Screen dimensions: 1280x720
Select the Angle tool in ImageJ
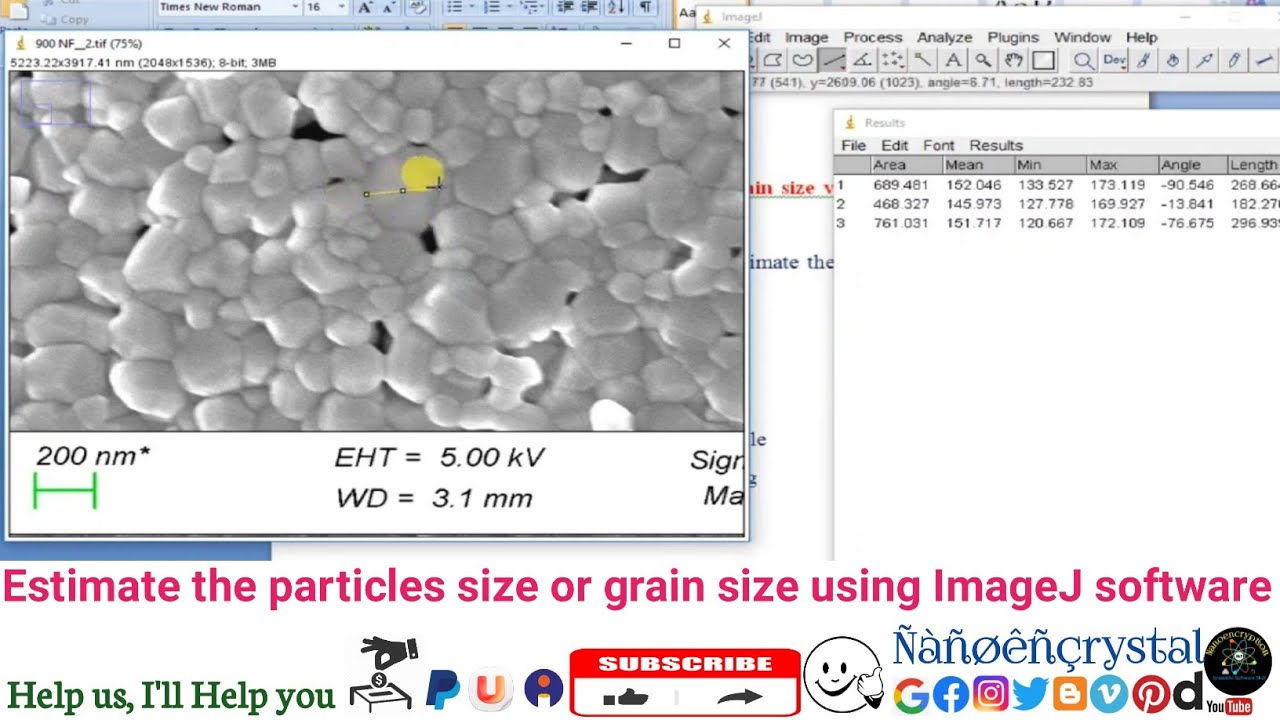click(863, 60)
